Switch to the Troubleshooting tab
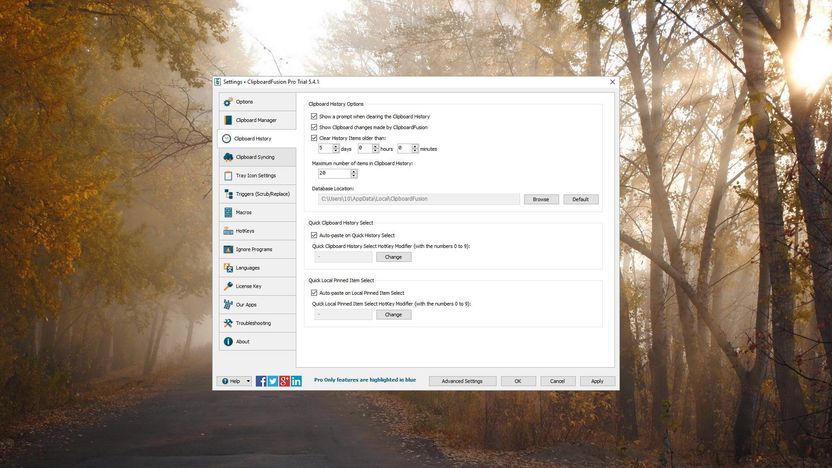 click(x=257, y=323)
